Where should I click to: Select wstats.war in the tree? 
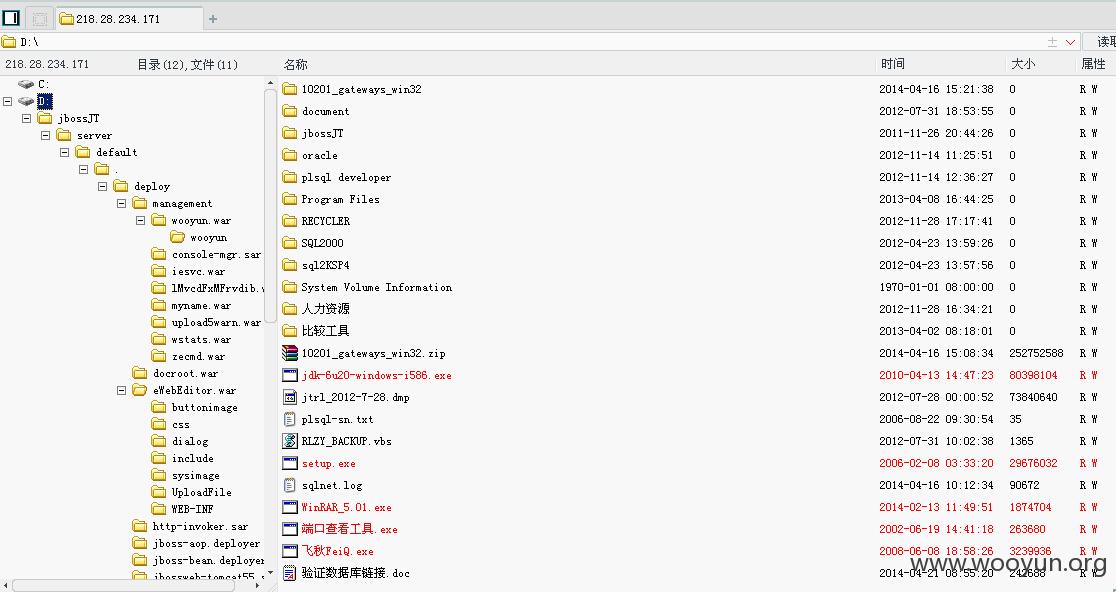pyautogui.click(x=201, y=340)
